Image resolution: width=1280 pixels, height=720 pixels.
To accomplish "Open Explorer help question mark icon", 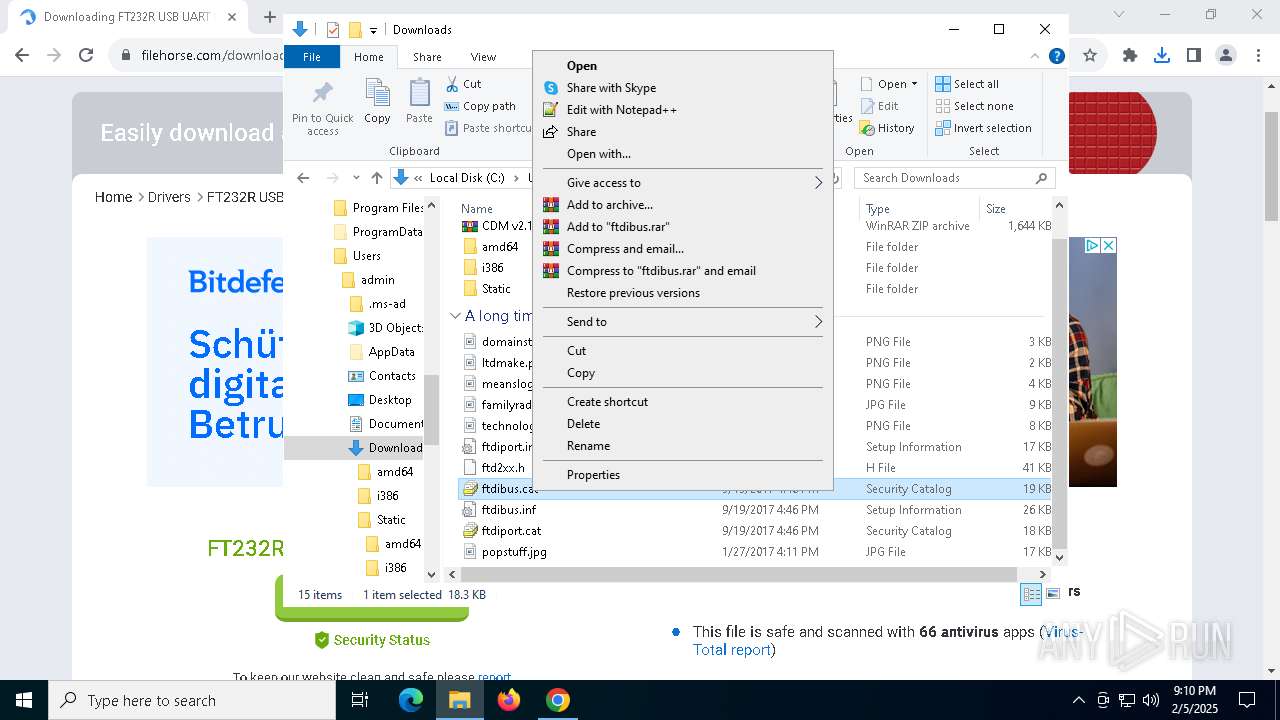I will click(x=1056, y=57).
